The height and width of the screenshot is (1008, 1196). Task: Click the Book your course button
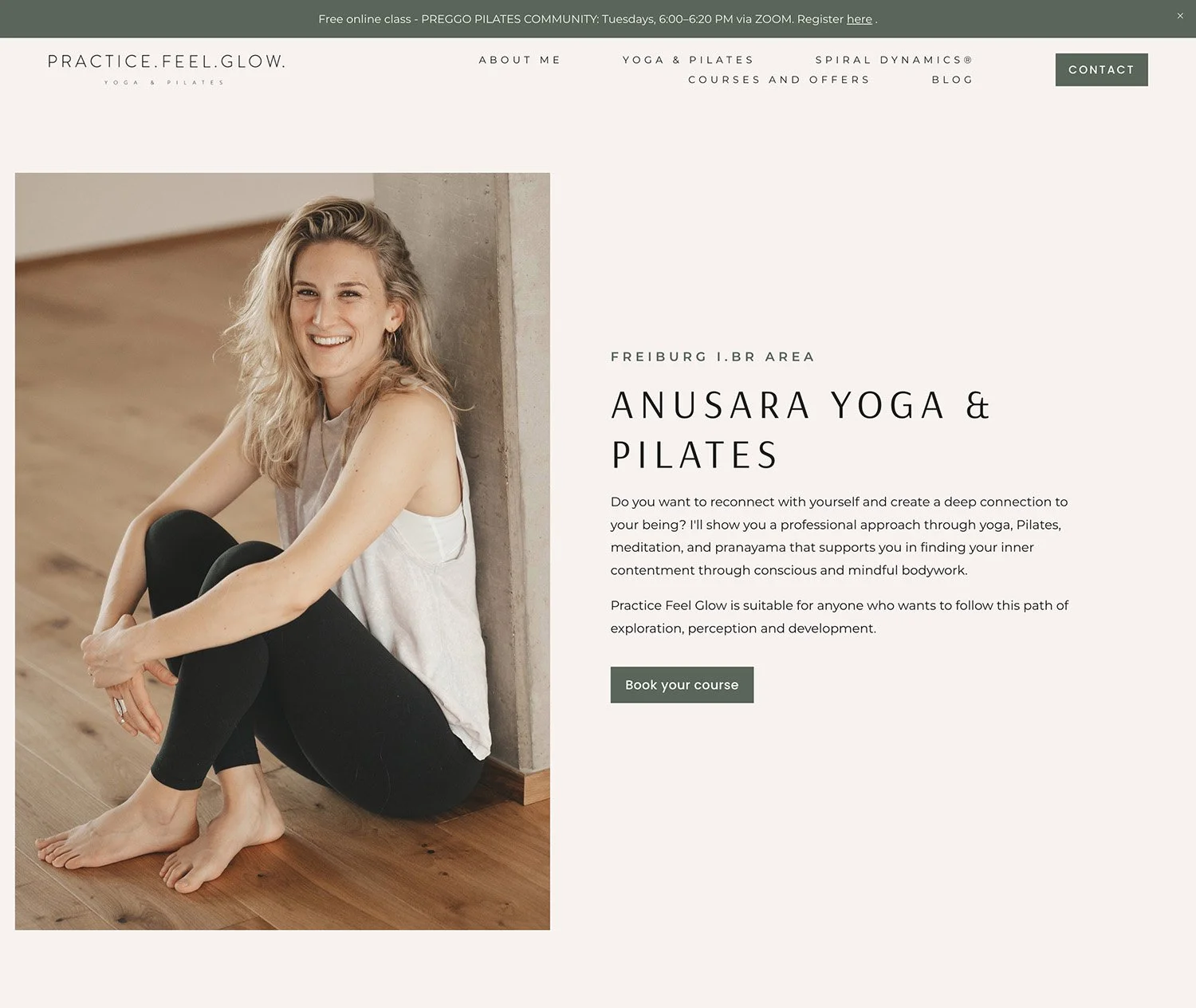click(682, 685)
